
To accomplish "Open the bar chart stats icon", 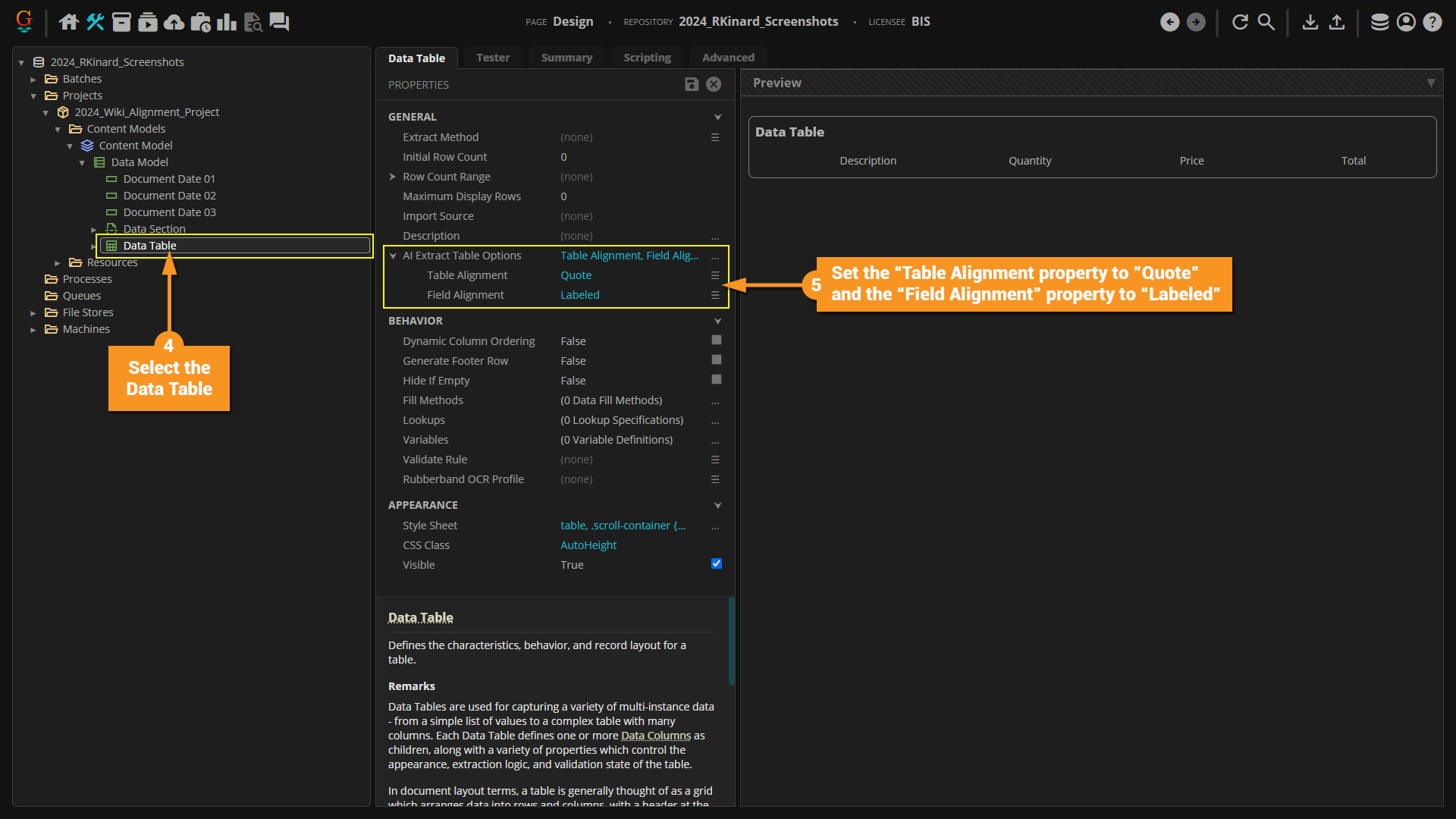I will [226, 22].
